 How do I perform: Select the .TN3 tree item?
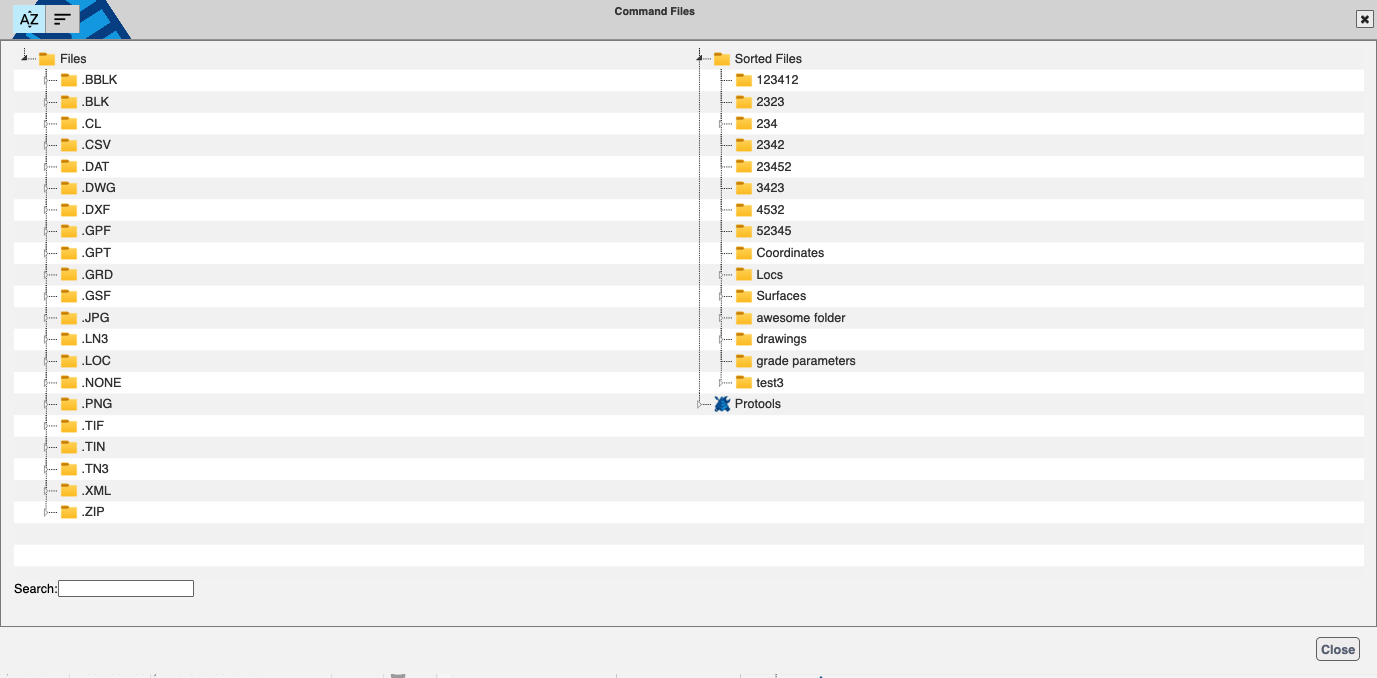95,469
